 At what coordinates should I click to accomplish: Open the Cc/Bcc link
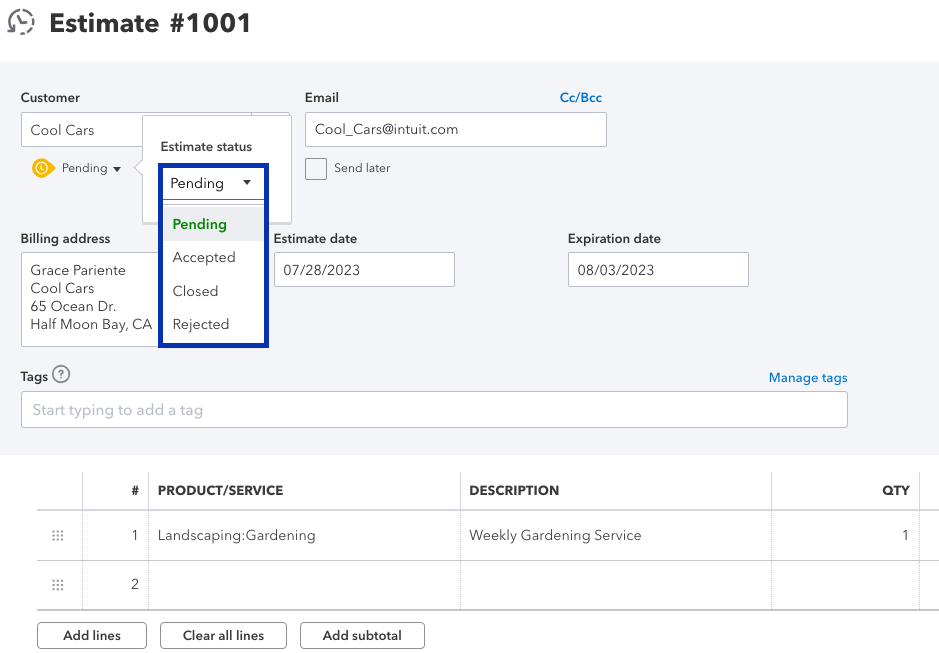coord(580,98)
